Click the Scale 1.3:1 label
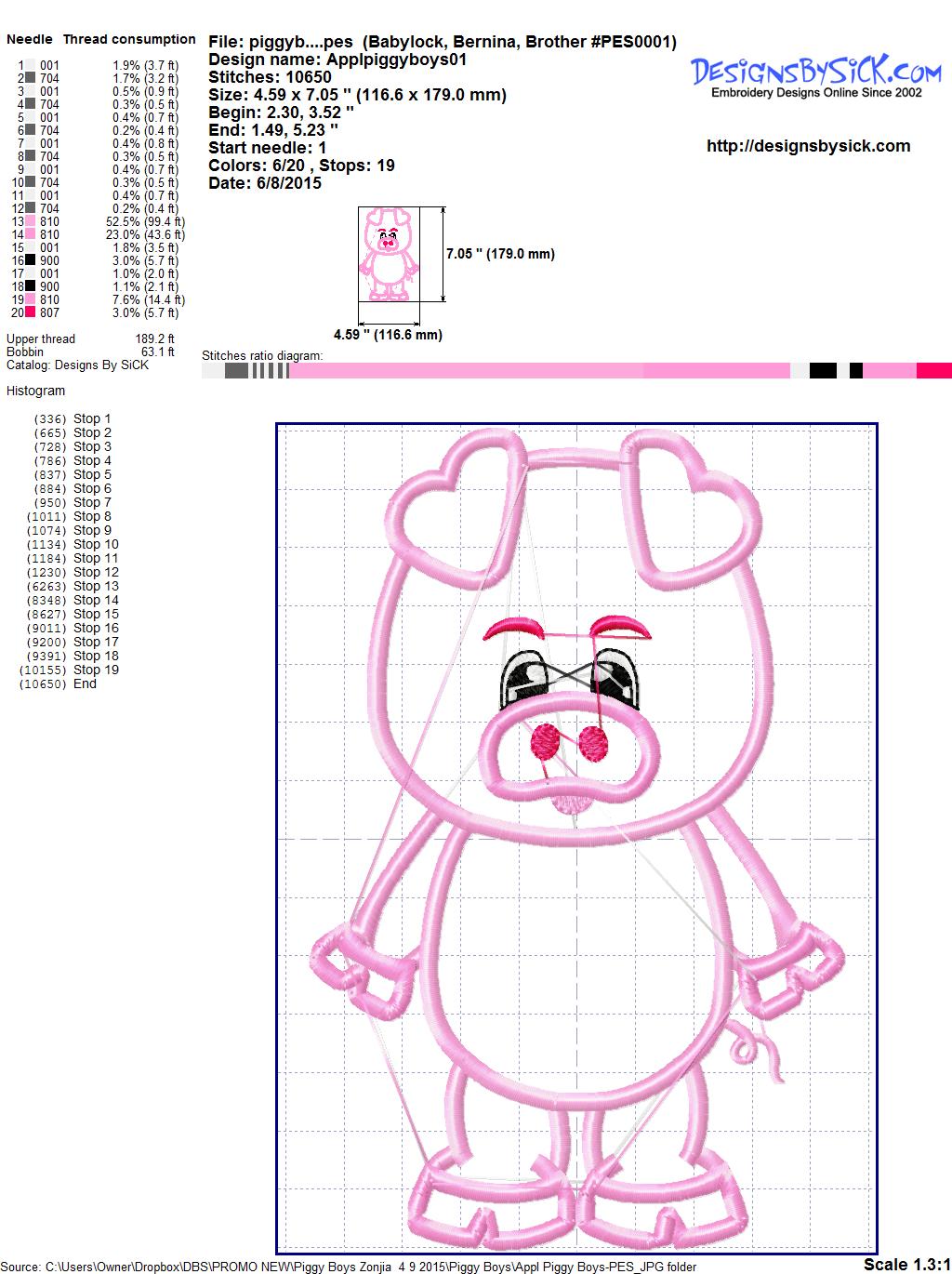The image size is (952, 1274). tap(906, 1264)
